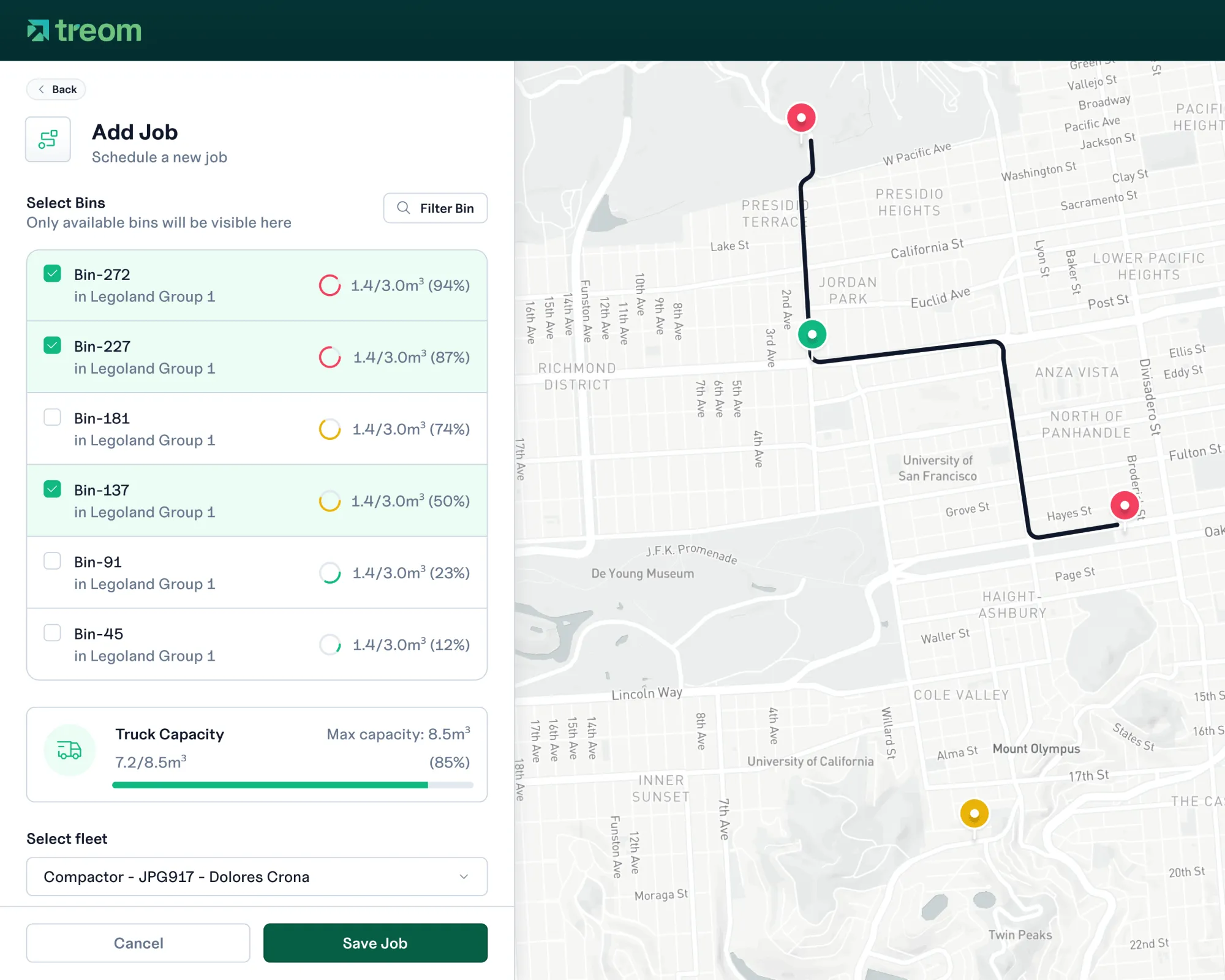This screenshot has height=980, width=1225.
Task: Check the Bin-91 checkbox
Action: pos(53,561)
